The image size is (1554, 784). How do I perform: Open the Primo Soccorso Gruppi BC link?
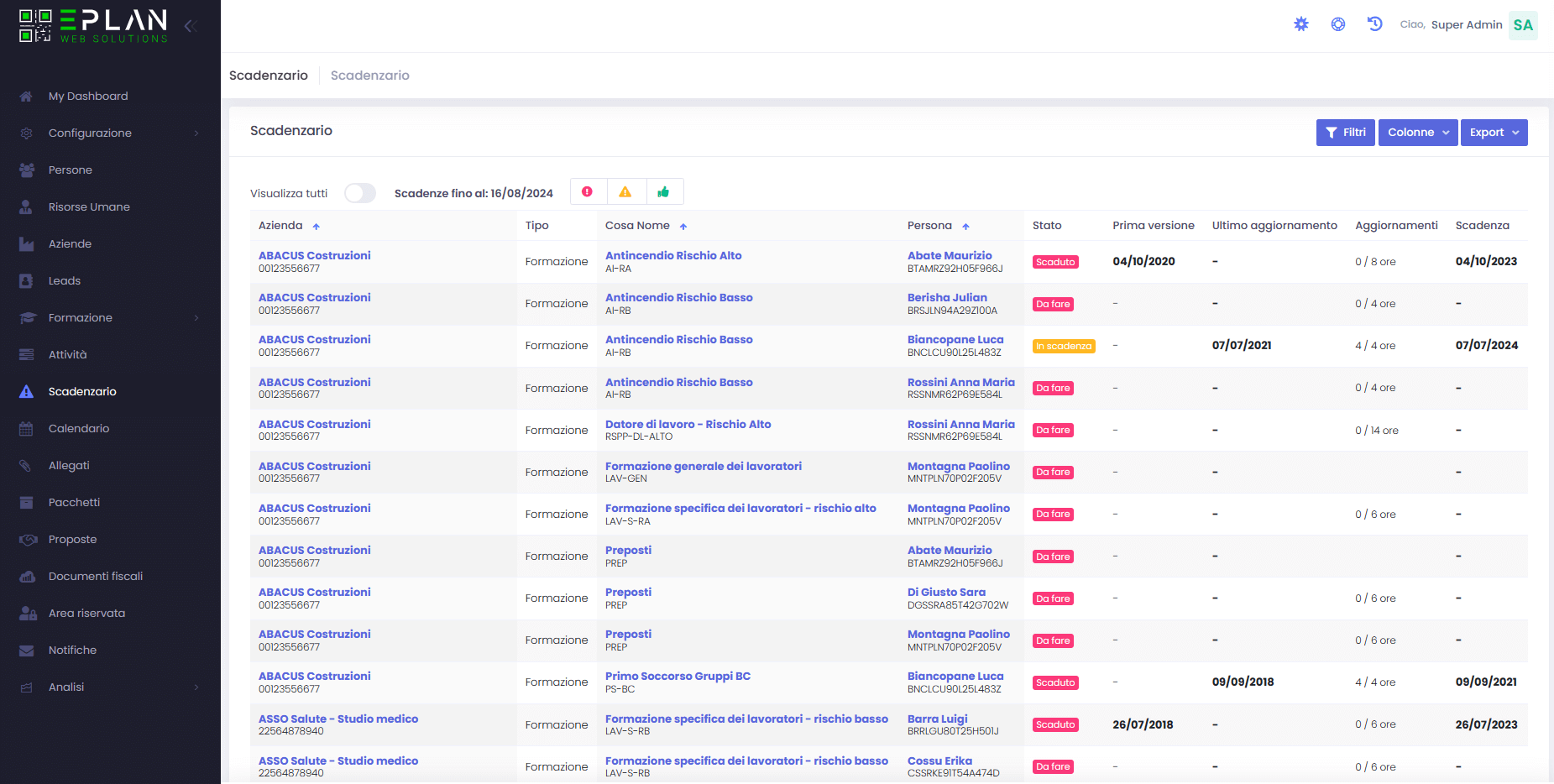[x=678, y=677]
